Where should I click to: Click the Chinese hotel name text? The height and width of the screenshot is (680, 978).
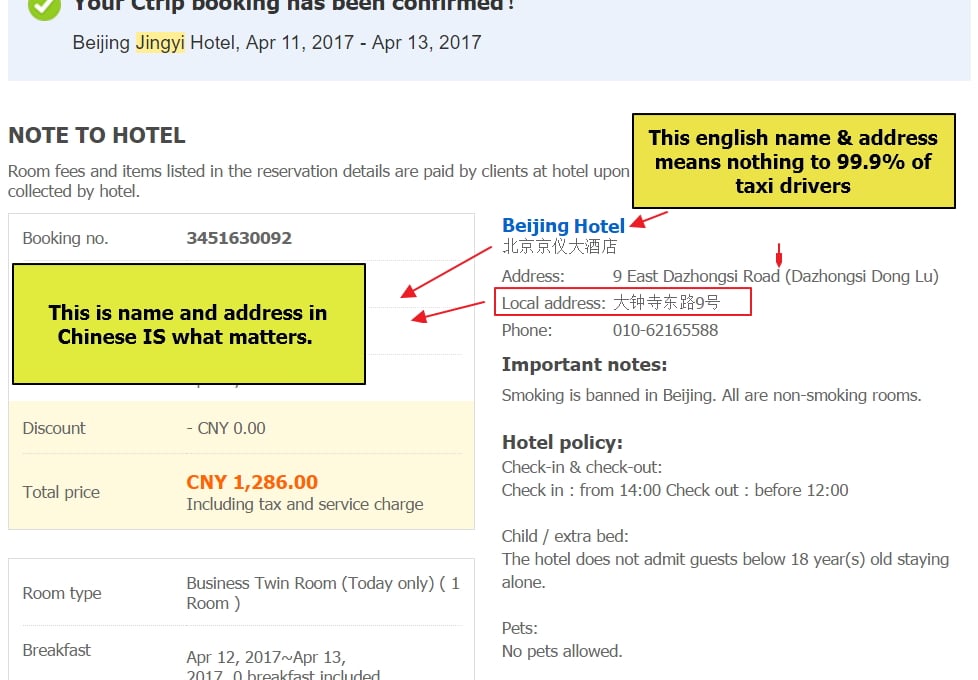(x=559, y=247)
